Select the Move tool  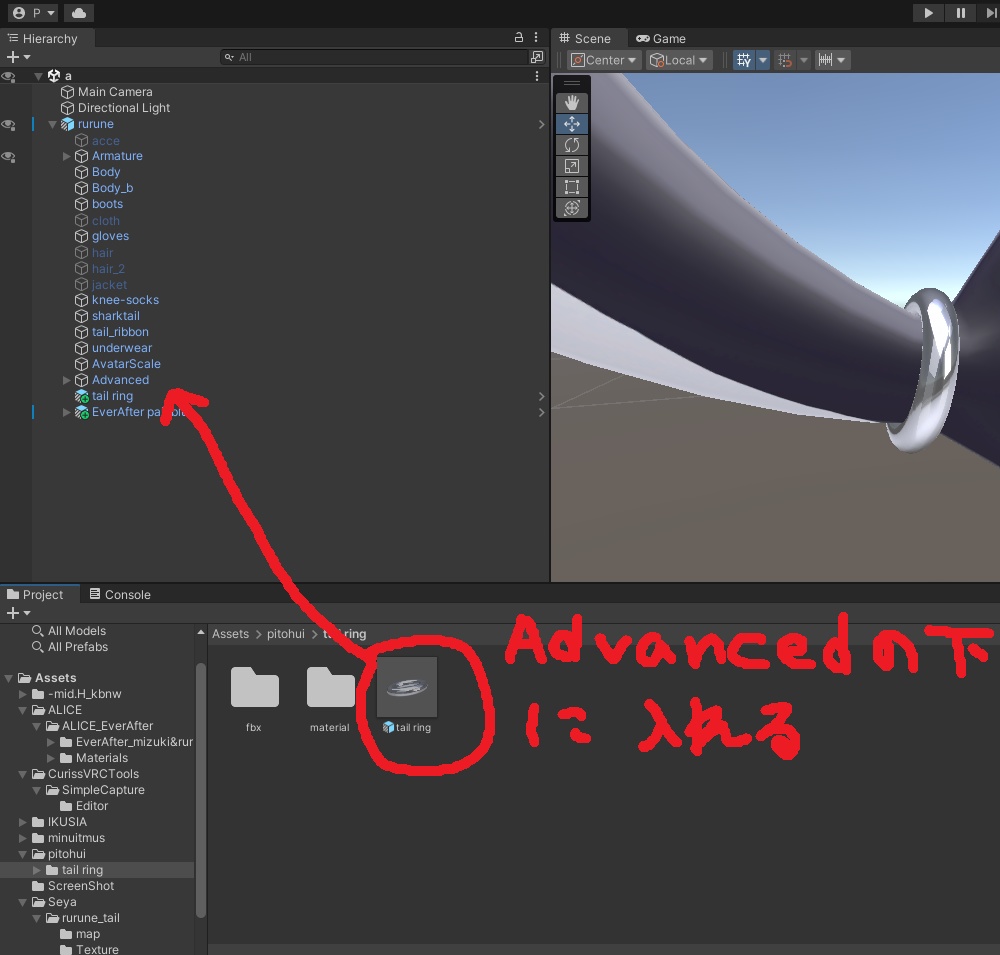tap(571, 124)
